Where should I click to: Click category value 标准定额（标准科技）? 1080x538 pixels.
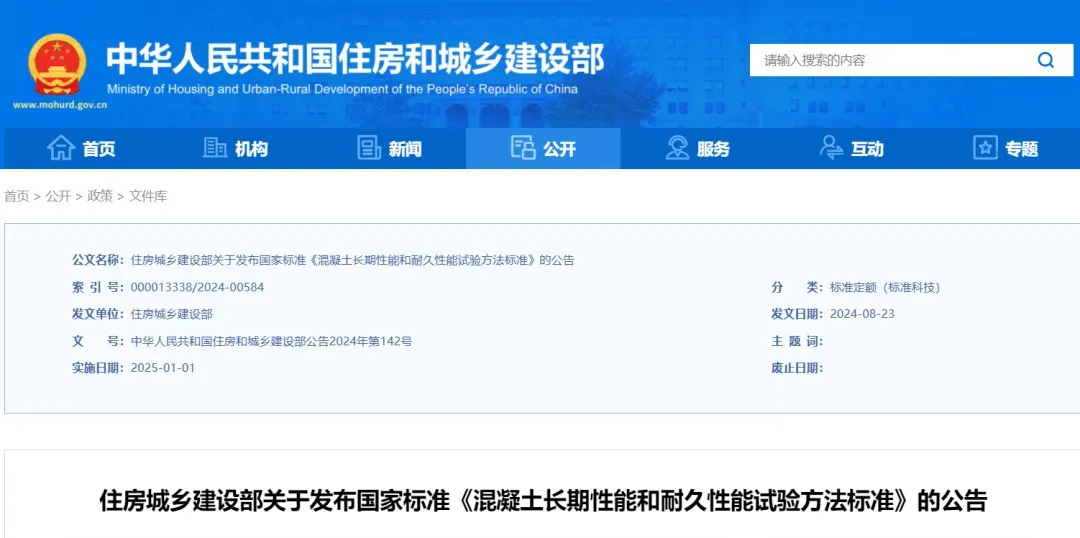tap(885, 287)
